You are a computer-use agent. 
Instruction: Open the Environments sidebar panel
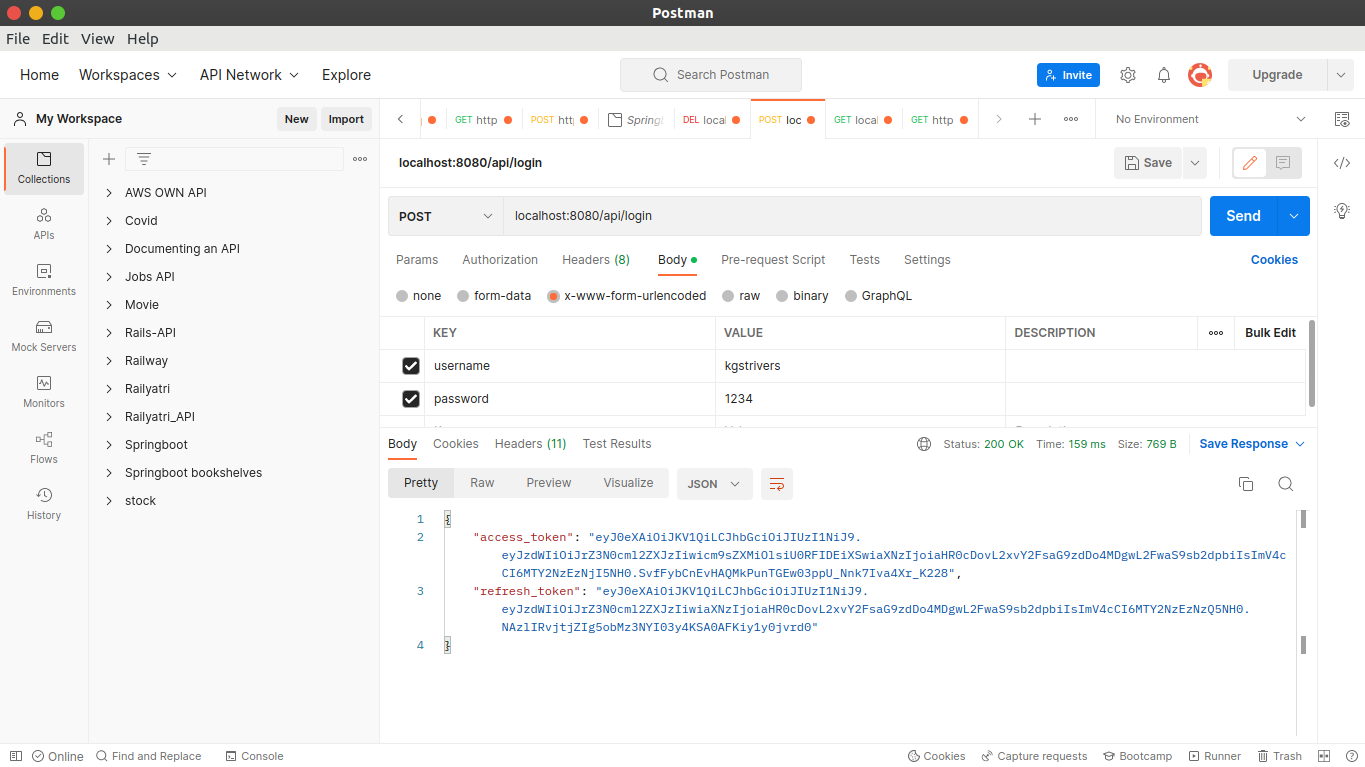click(44, 279)
